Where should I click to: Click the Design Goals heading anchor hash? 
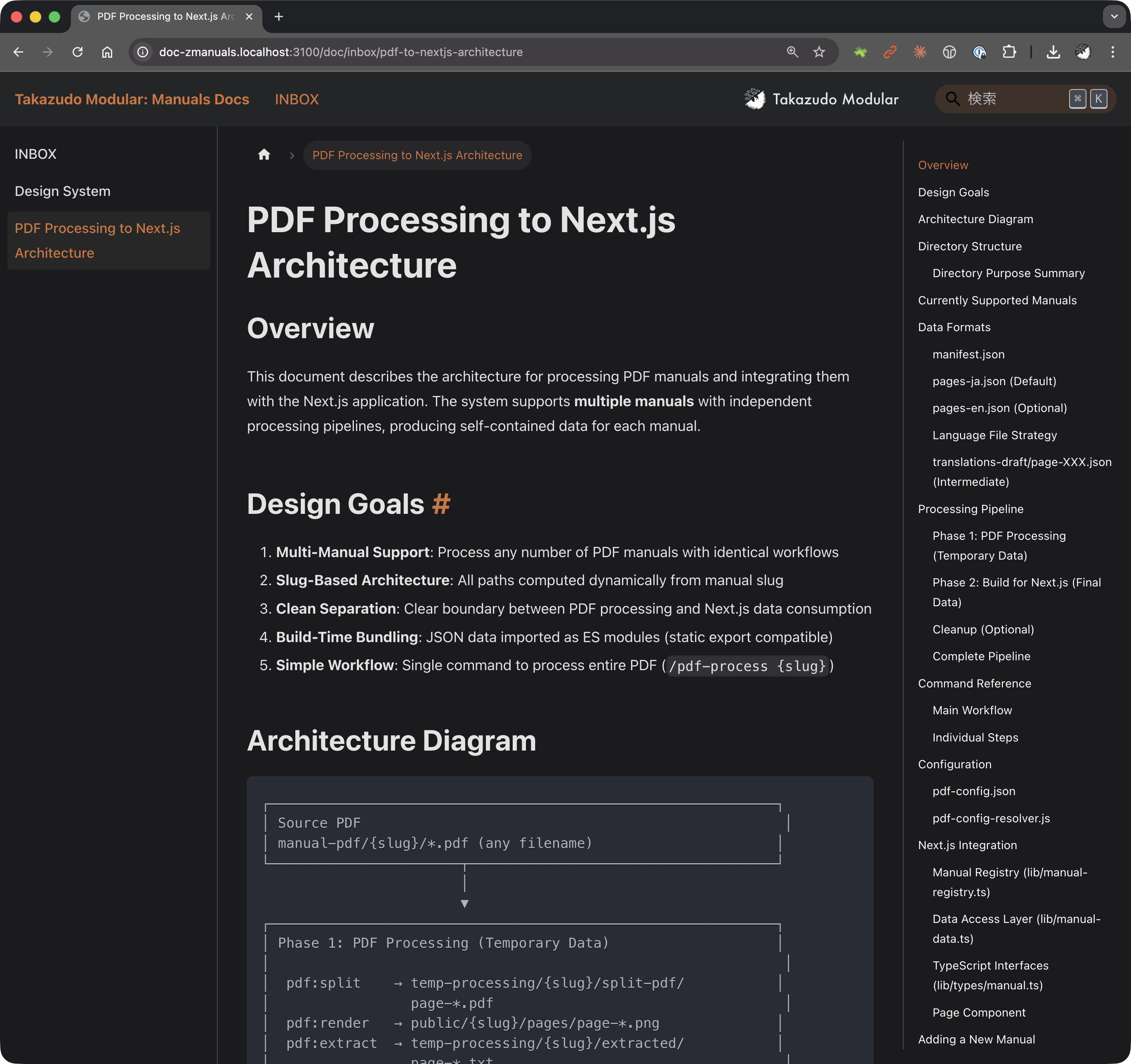(441, 504)
